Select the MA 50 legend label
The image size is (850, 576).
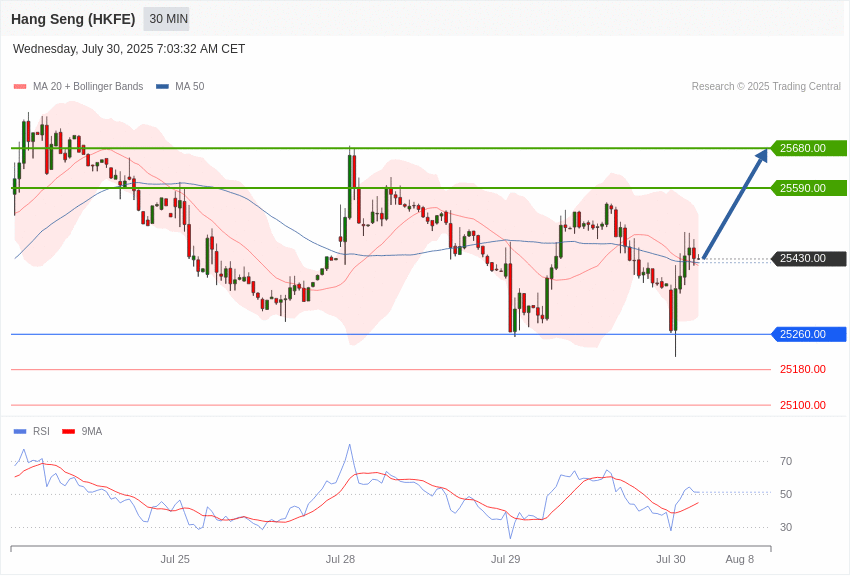coord(190,86)
